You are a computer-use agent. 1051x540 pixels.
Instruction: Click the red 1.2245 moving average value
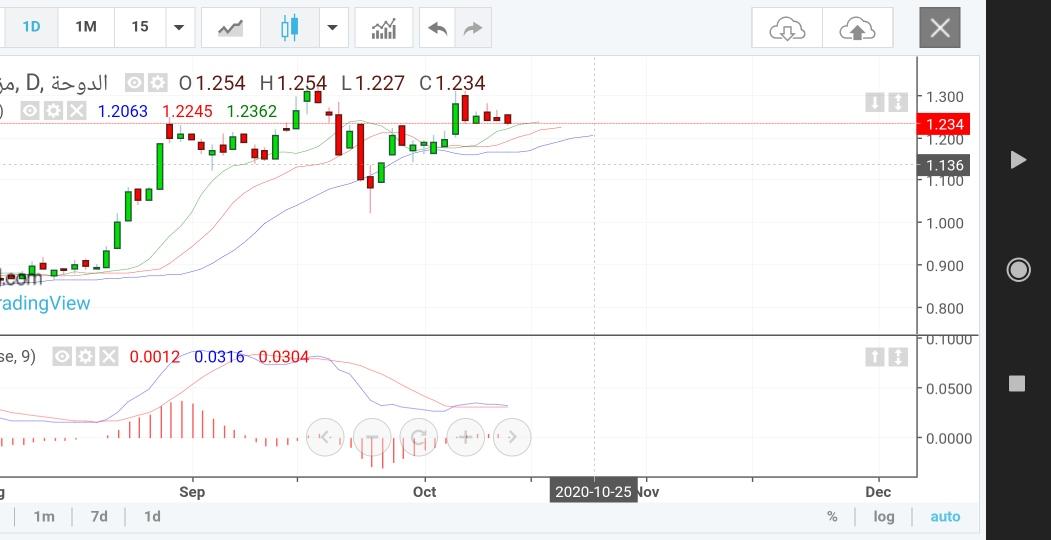click(x=188, y=111)
